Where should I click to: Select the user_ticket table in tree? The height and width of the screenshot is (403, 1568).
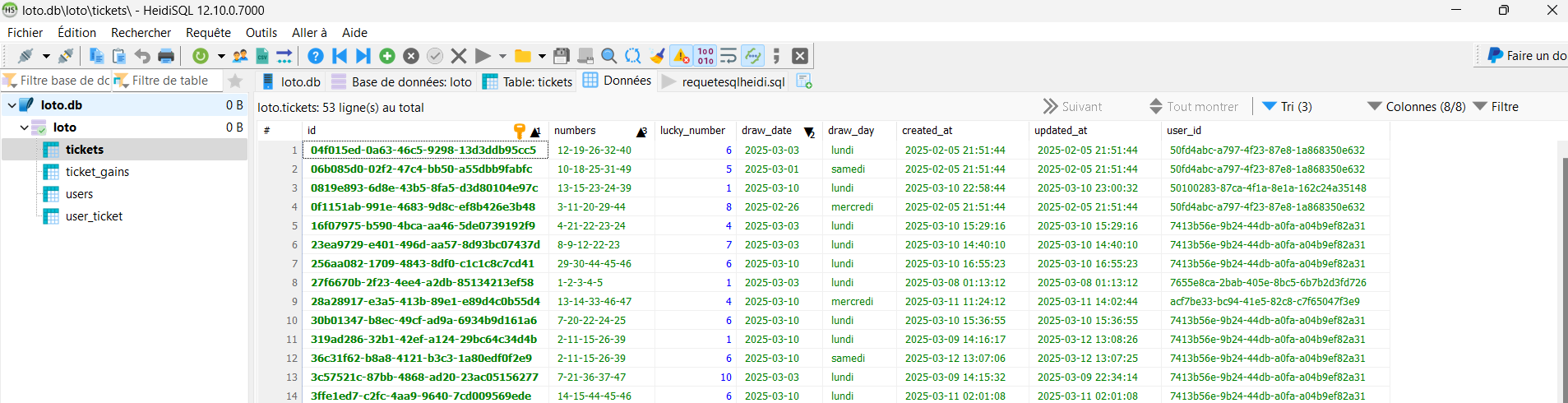(94, 216)
